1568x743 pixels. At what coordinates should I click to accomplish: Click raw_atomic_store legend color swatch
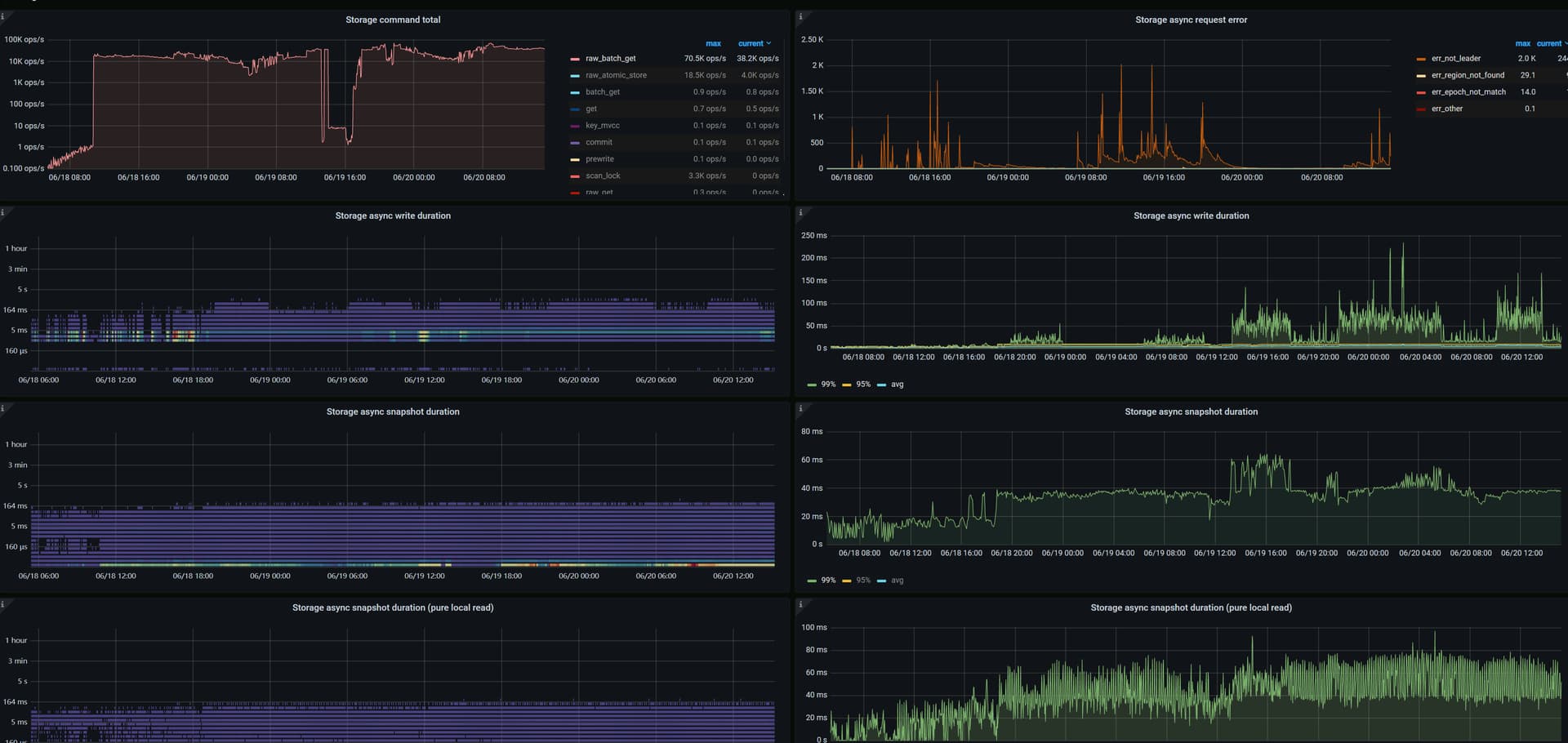click(x=575, y=76)
